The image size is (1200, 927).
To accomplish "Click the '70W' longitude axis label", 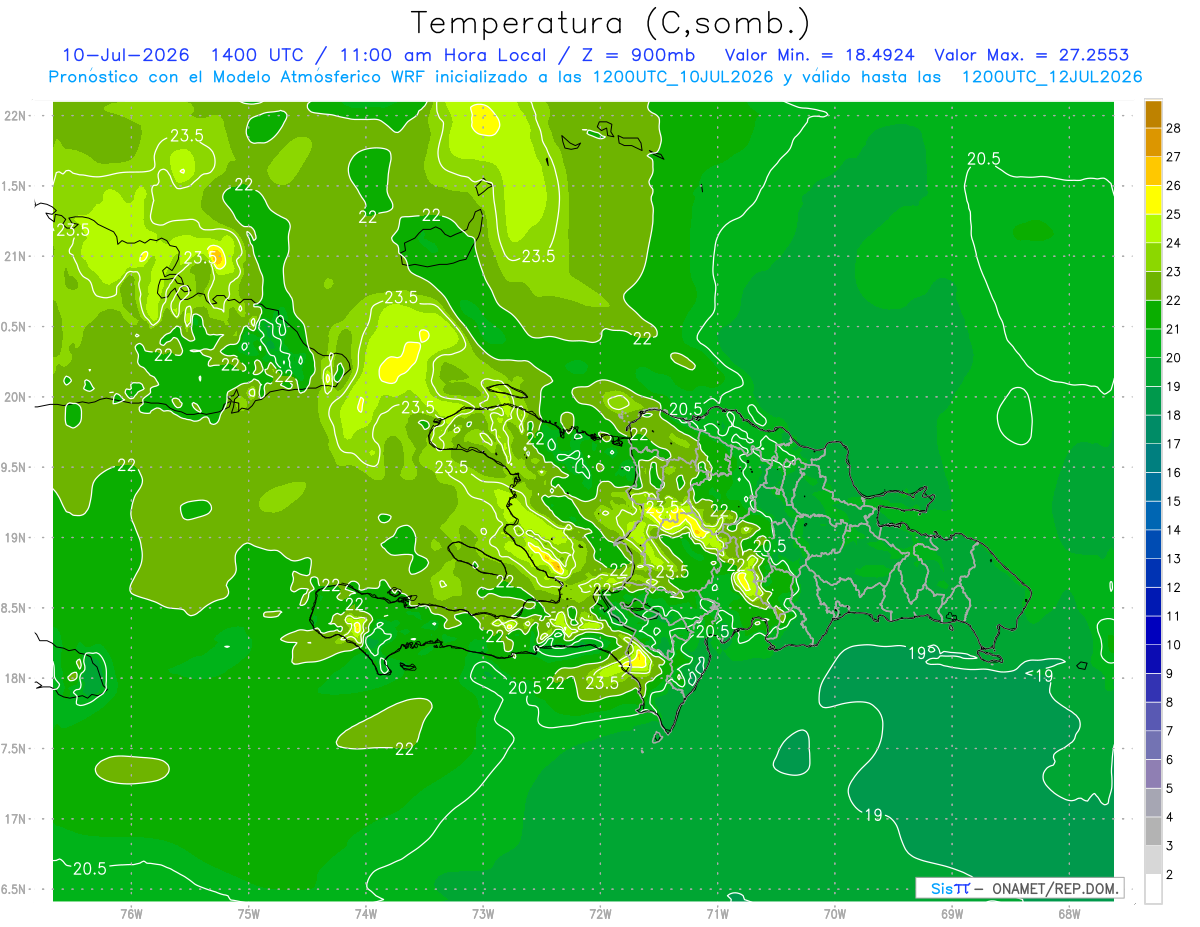I will tap(834, 913).
